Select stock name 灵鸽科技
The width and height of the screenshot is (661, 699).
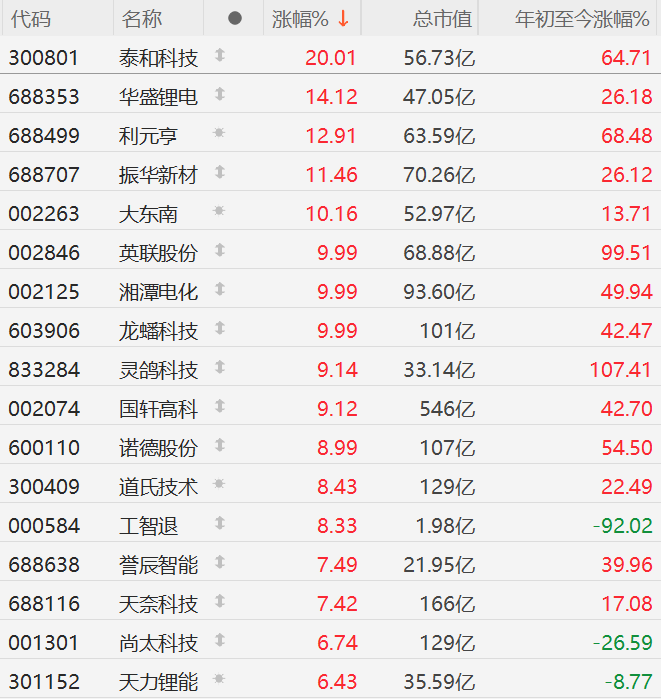pyautogui.click(x=158, y=370)
